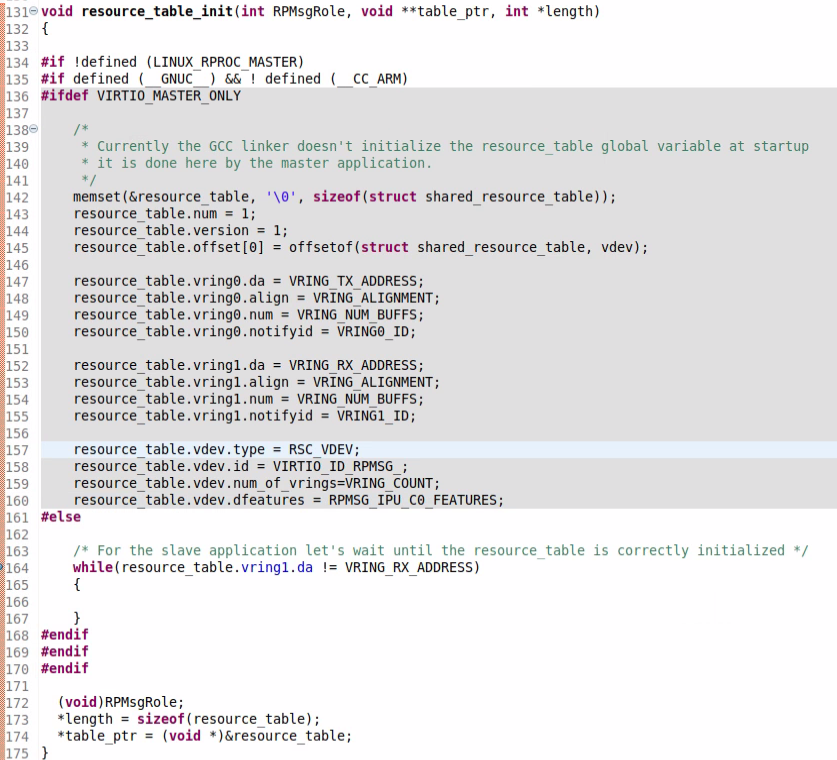Click line number 142 in the margin

(x=16, y=196)
